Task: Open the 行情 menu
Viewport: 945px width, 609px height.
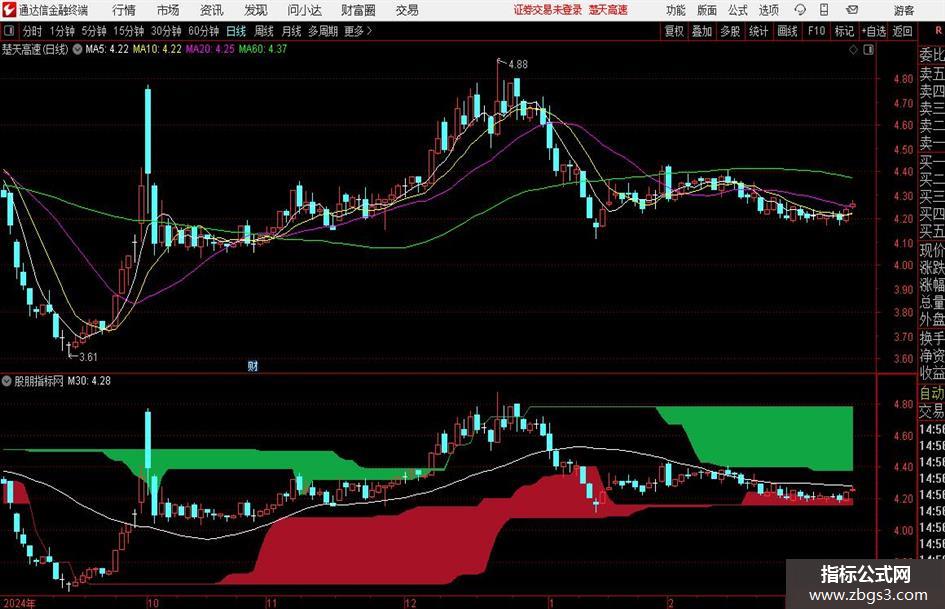Action: 124,10
